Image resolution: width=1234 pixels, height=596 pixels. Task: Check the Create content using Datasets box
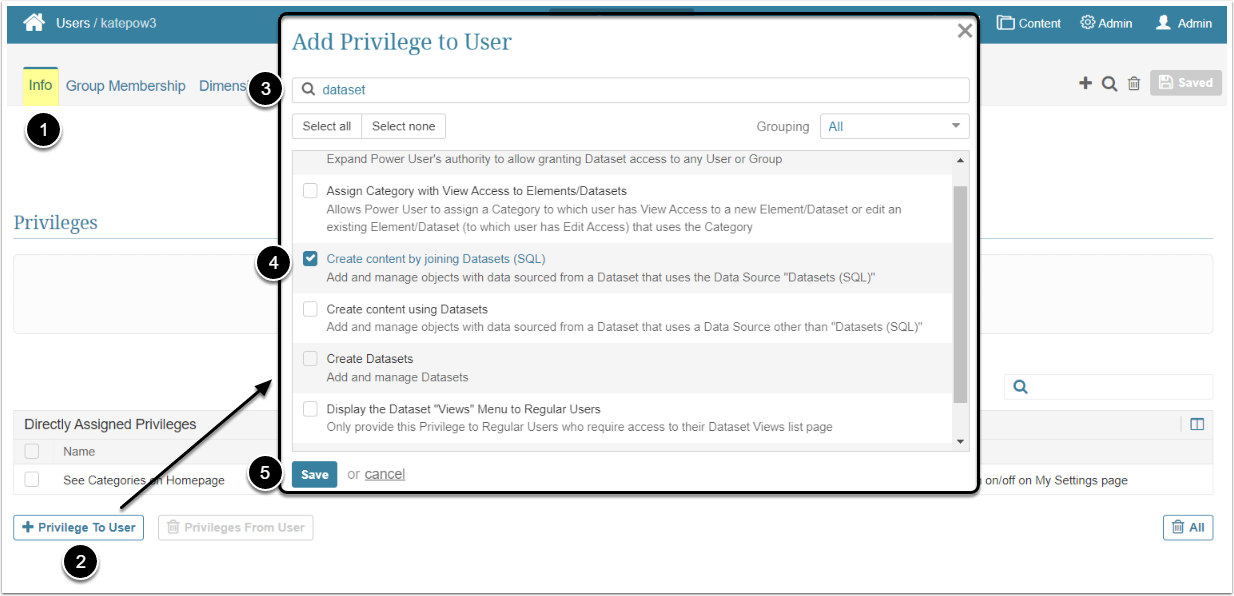(x=310, y=309)
